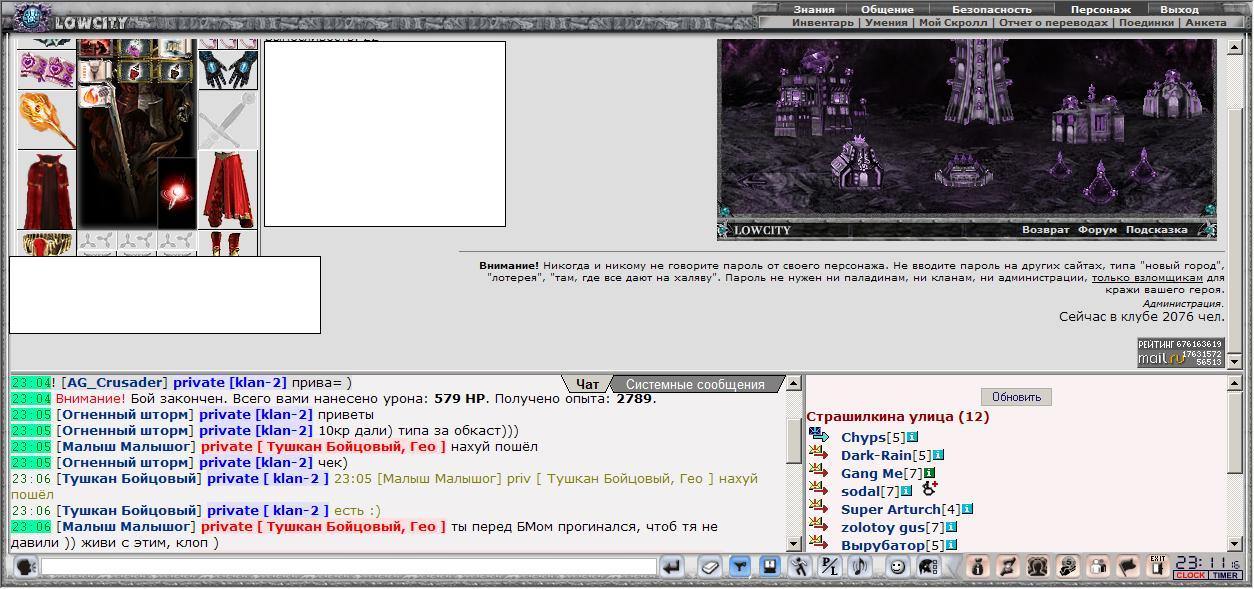Viewport: 1254px width, 589px height.
Task: Click the empty sword weapon slot
Action: [228, 120]
